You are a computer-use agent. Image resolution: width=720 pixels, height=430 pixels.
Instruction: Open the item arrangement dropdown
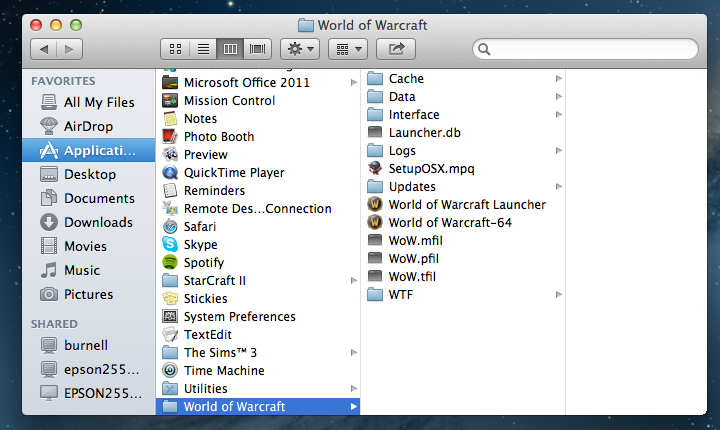coord(350,48)
